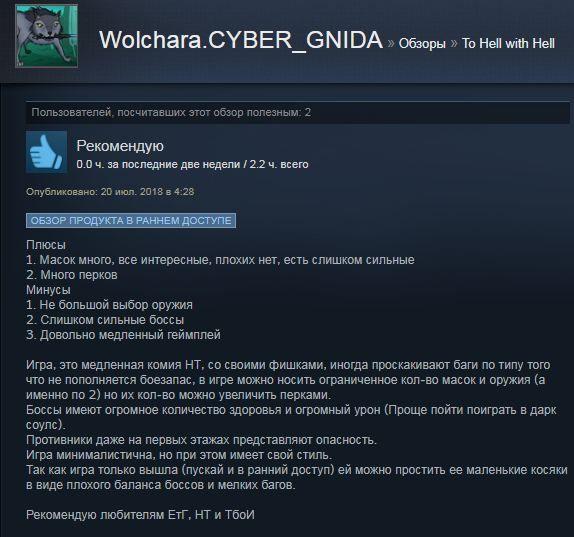Click the sentence starting with Противники даже
574x537 pixels.
point(201,440)
